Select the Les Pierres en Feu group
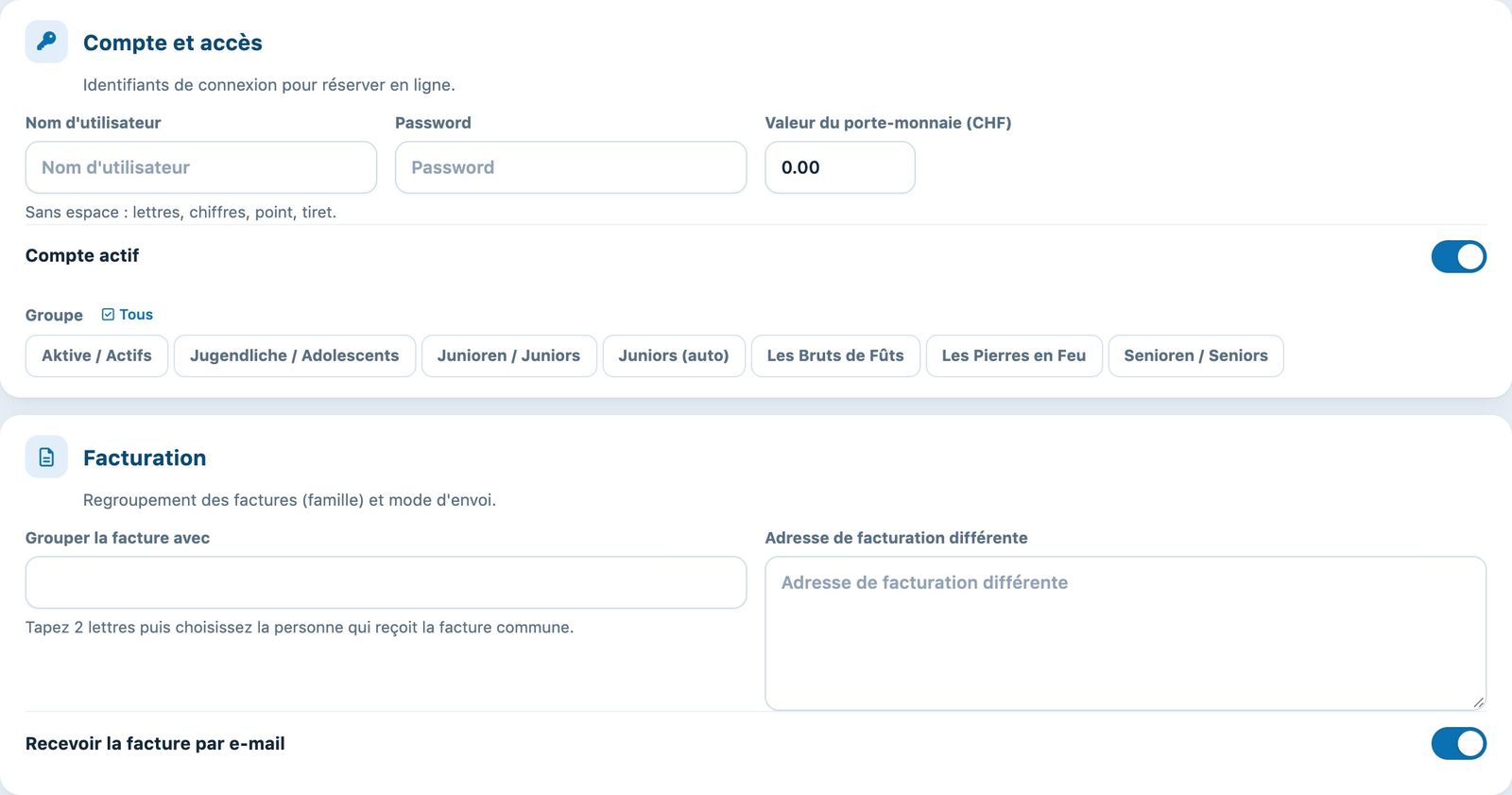Viewport: 1512px width, 795px height. click(1014, 355)
